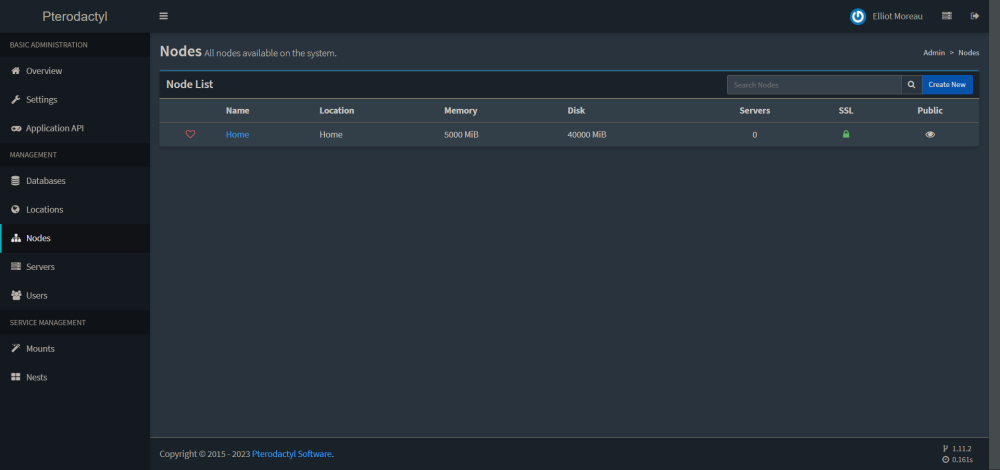Click the Settings wrench icon

click(16, 99)
